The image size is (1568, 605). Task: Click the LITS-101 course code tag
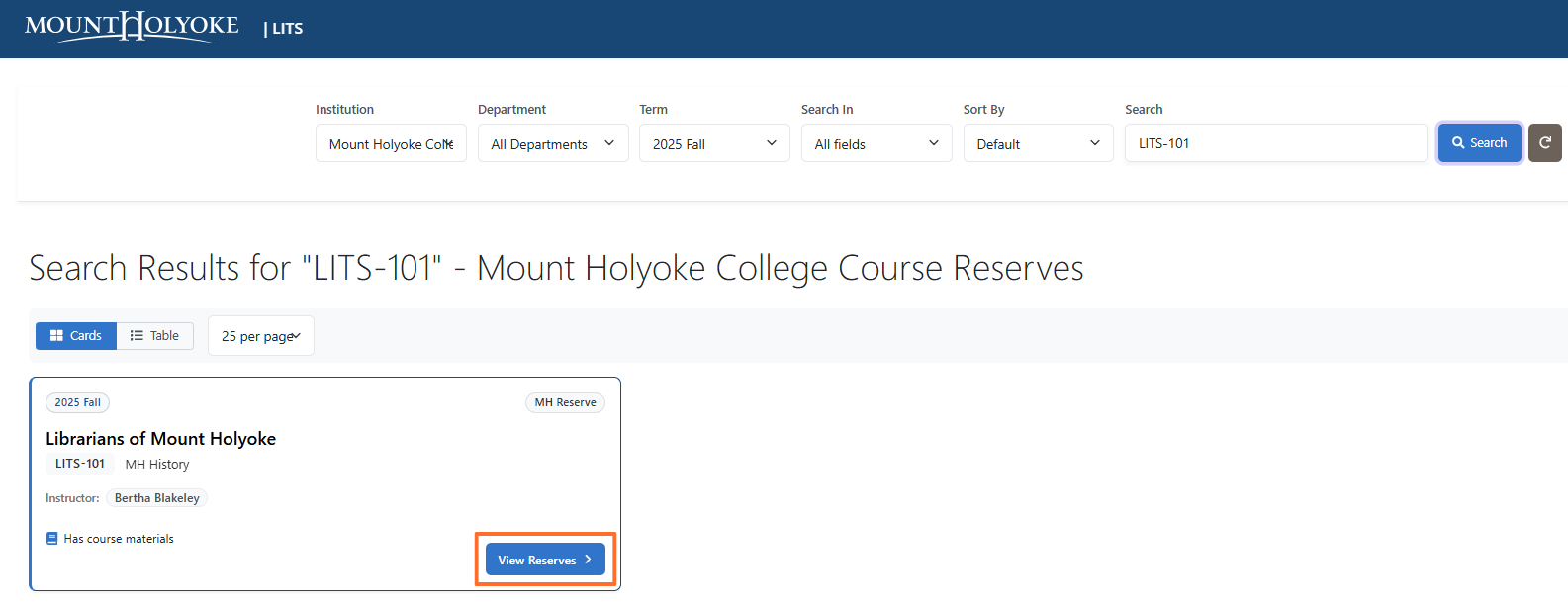[80, 464]
